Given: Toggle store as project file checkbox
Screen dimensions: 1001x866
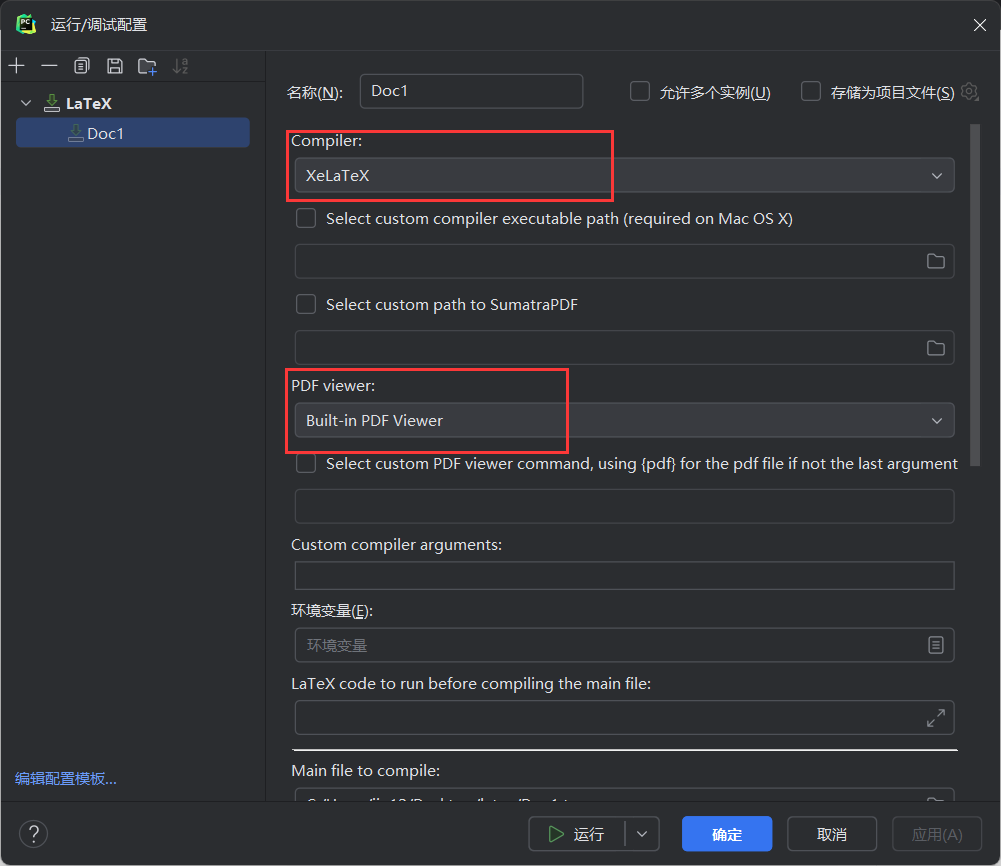Looking at the screenshot, I should pyautogui.click(x=811, y=91).
